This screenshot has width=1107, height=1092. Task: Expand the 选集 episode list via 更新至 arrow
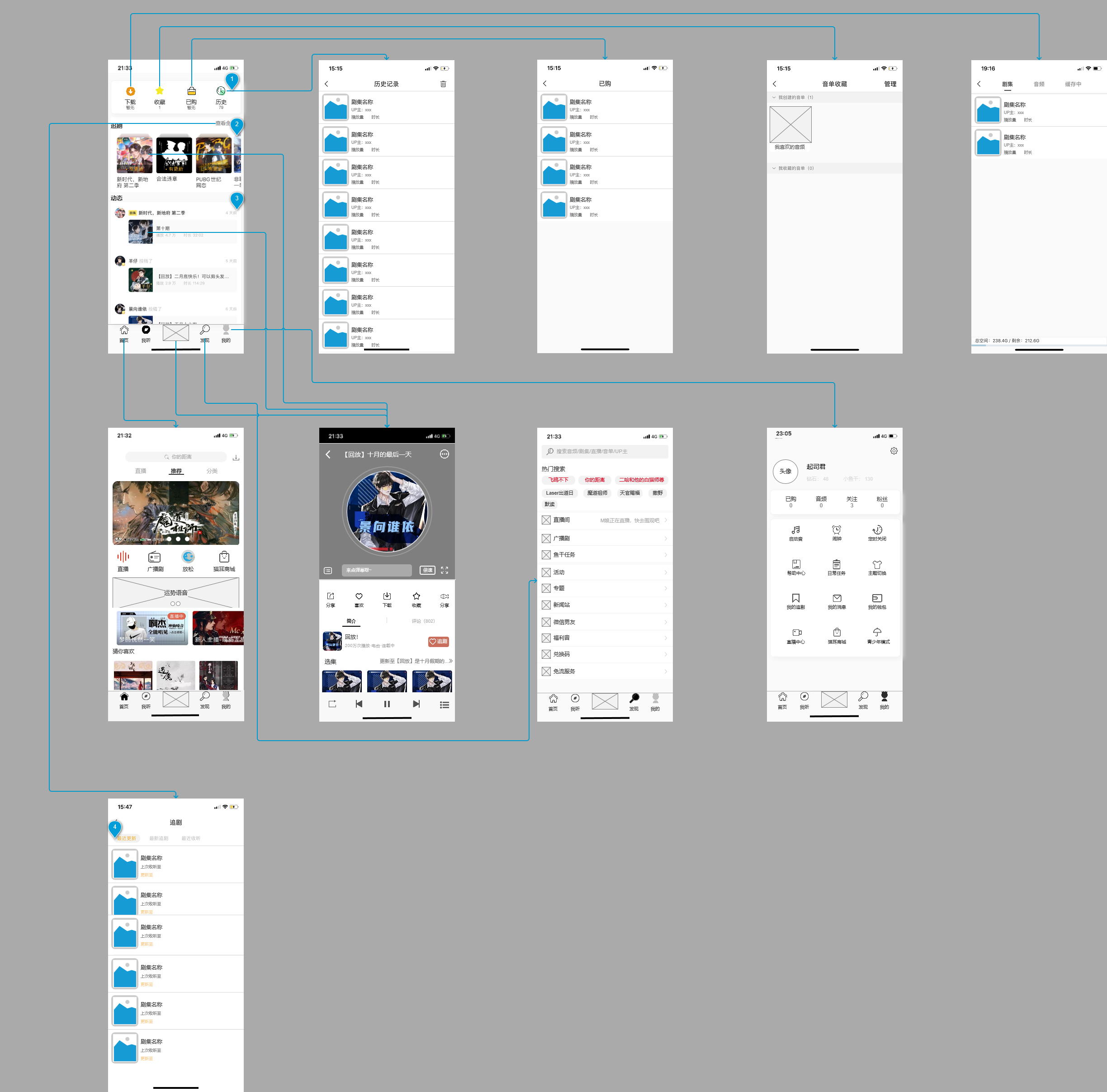450,661
